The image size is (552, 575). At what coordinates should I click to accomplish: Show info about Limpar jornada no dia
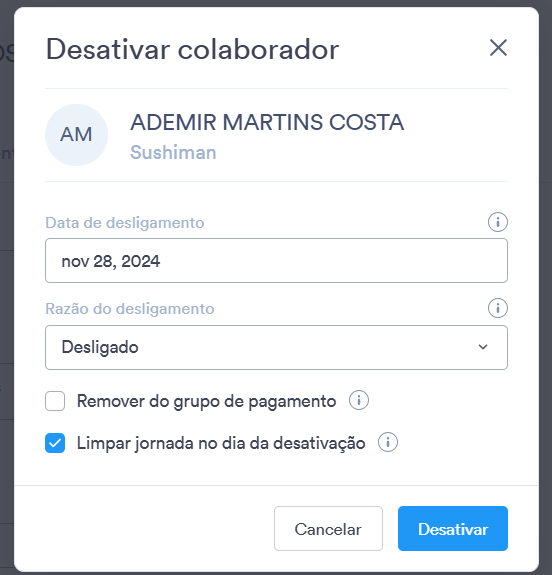[x=388, y=442]
